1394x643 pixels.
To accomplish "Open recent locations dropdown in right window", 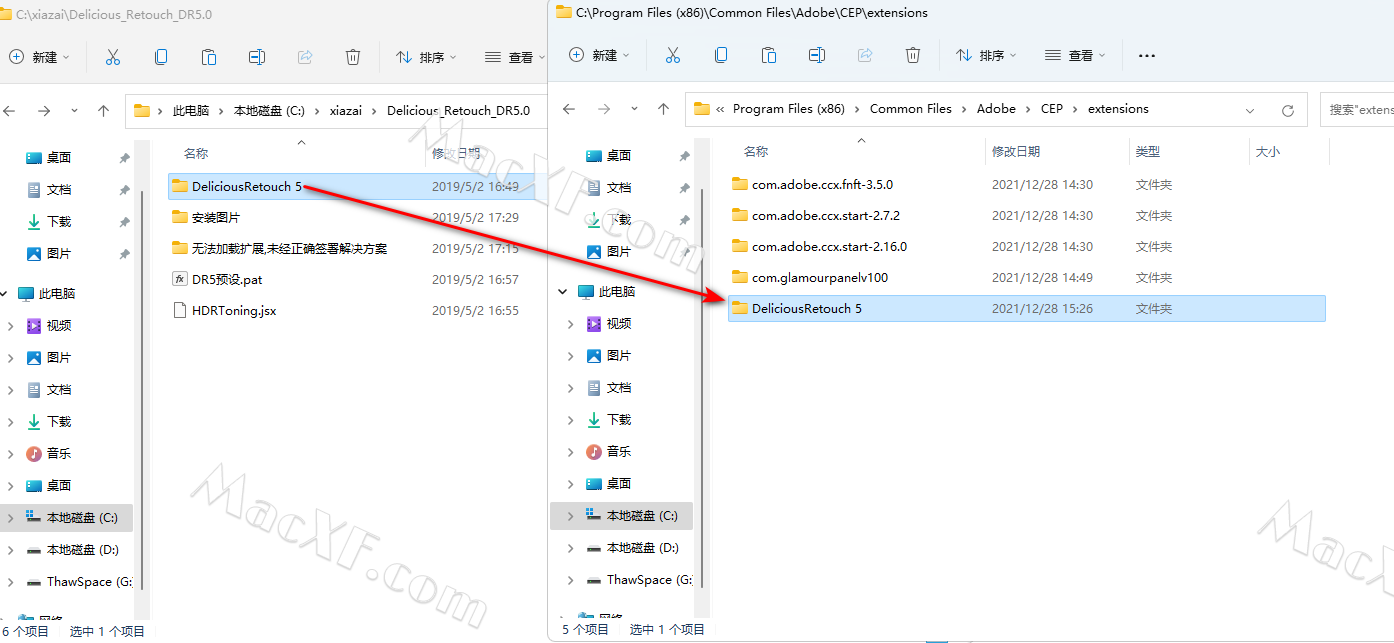I will tap(634, 109).
